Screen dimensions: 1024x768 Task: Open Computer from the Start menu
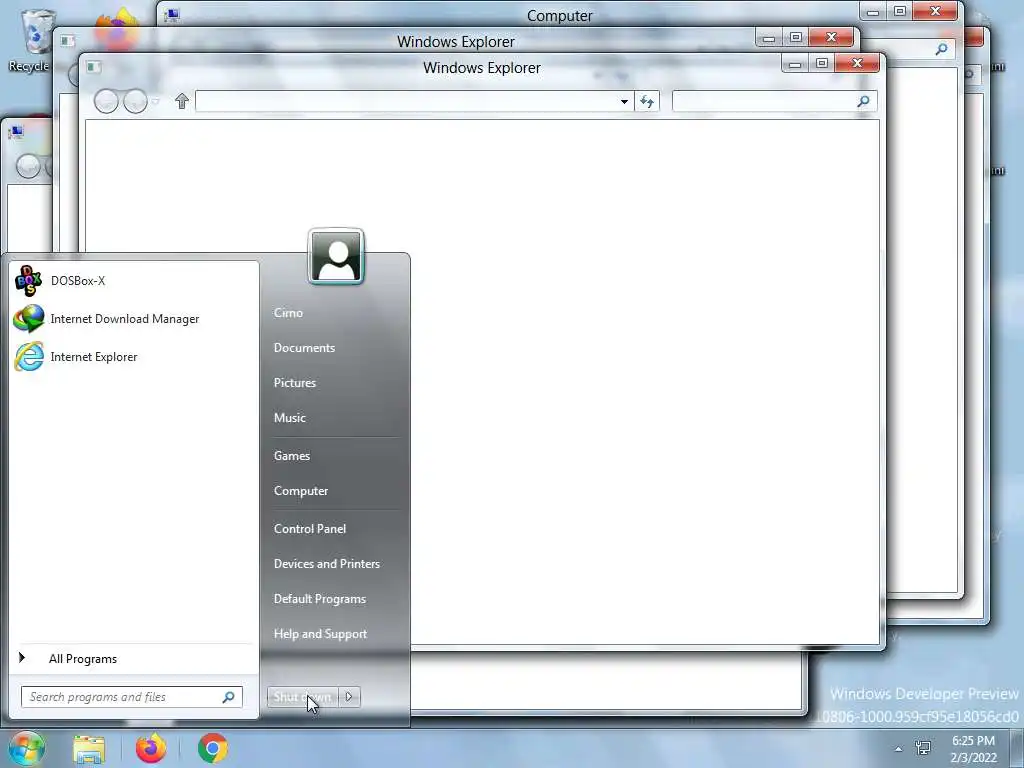coord(300,491)
